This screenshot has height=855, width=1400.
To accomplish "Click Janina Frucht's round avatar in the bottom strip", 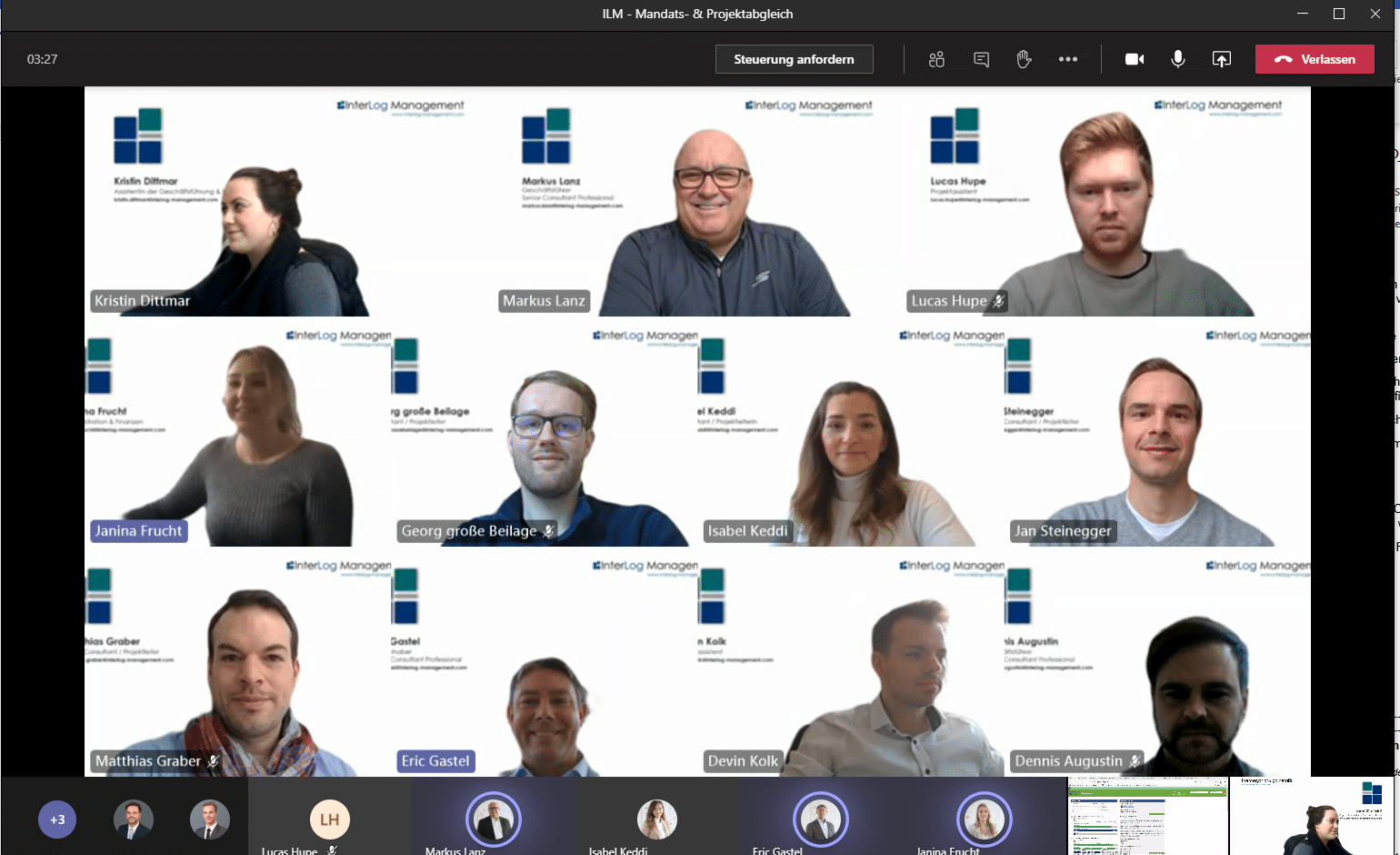I will point(985,820).
